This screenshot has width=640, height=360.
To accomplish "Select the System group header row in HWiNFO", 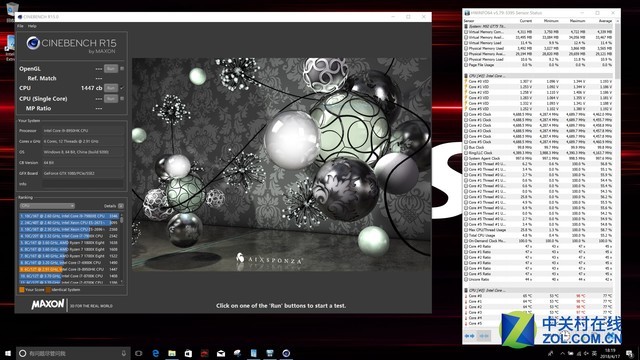I will [538, 26].
